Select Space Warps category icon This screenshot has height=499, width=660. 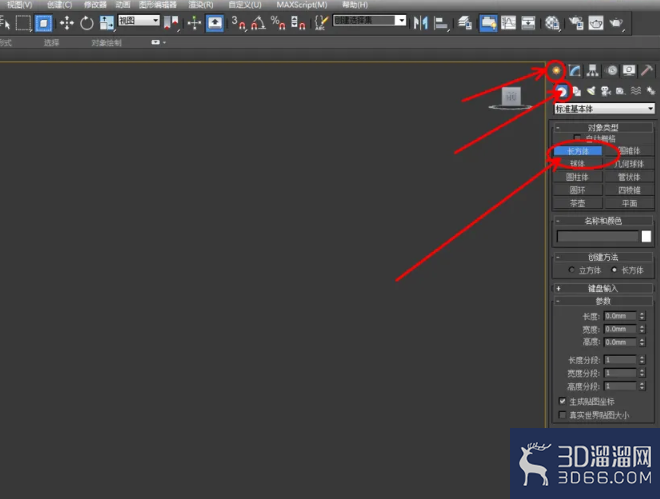636,91
